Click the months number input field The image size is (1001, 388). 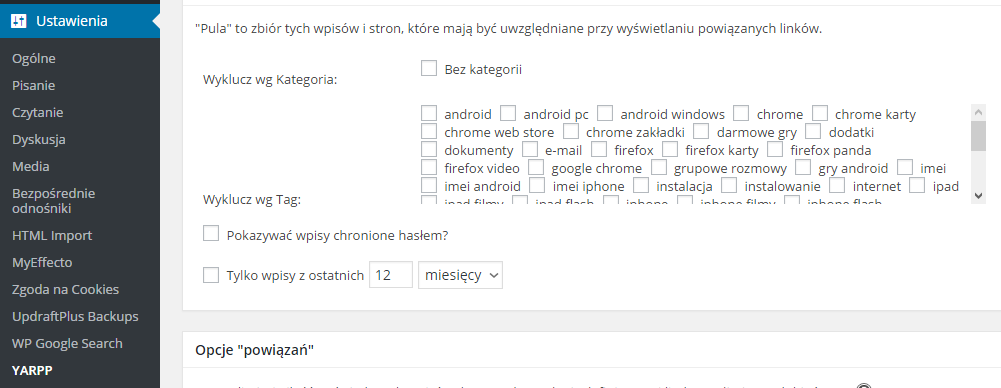(391, 275)
